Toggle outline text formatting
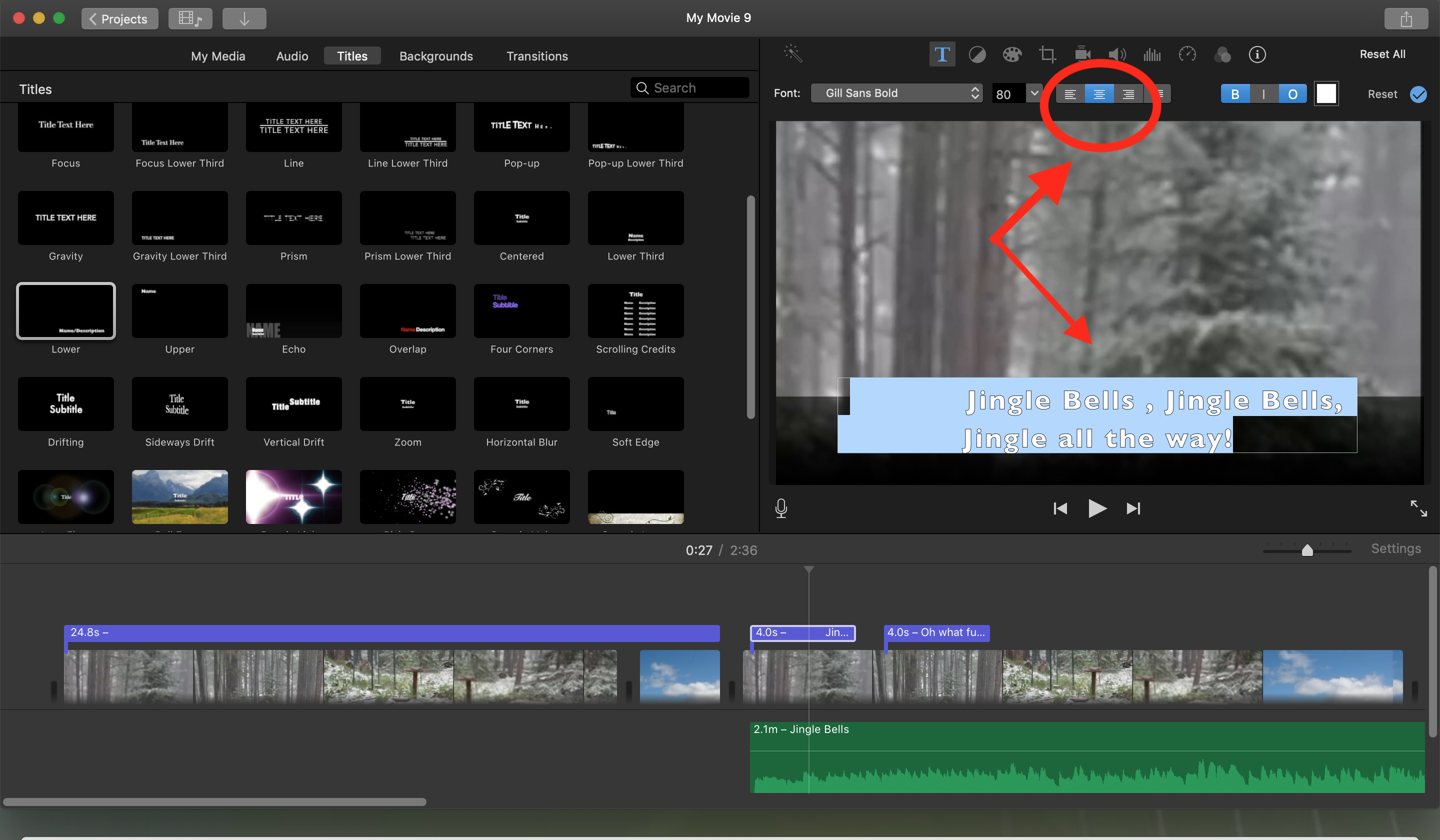Screen dimensions: 1440x840 [x=1292, y=94]
